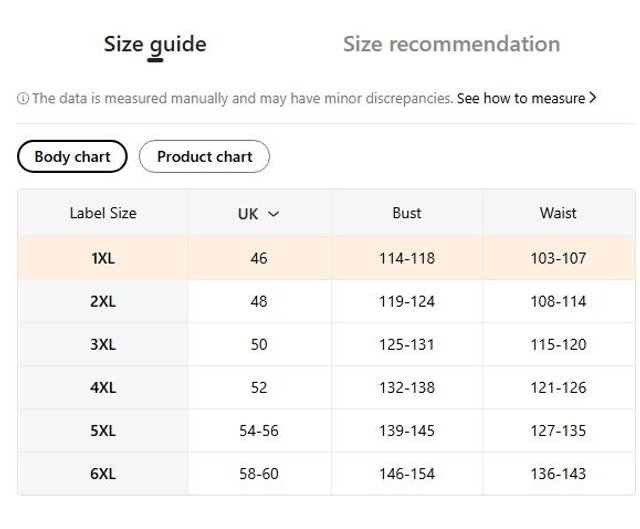The image size is (640, 529).
Task: Open the See how to measure link
Action: [x=520, y=99]
